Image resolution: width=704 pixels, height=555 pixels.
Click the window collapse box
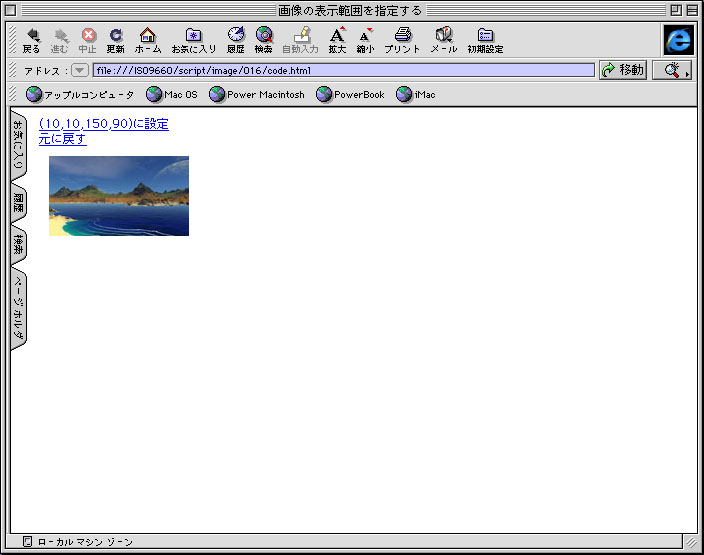[692, 10]
